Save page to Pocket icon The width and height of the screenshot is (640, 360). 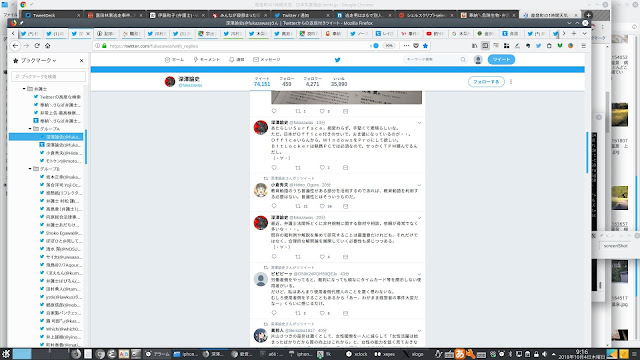pyautogui.click(x=416, y=46)
